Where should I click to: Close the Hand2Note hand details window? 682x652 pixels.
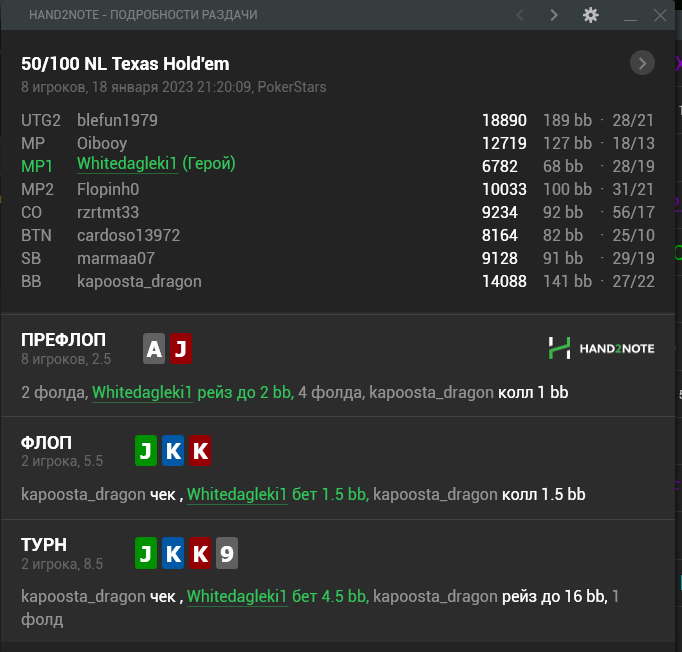click(x=660, y=15)
